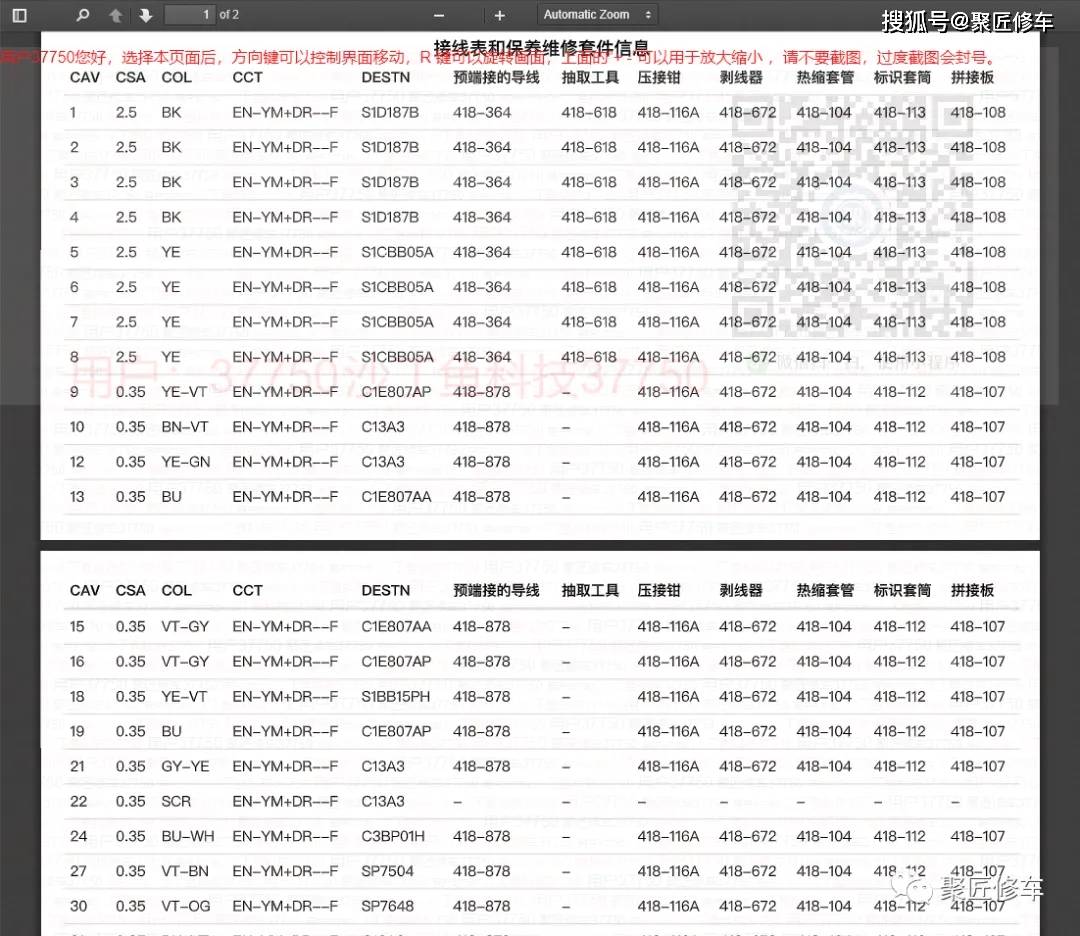Click the SP7648 destination cell

(387, 906)
